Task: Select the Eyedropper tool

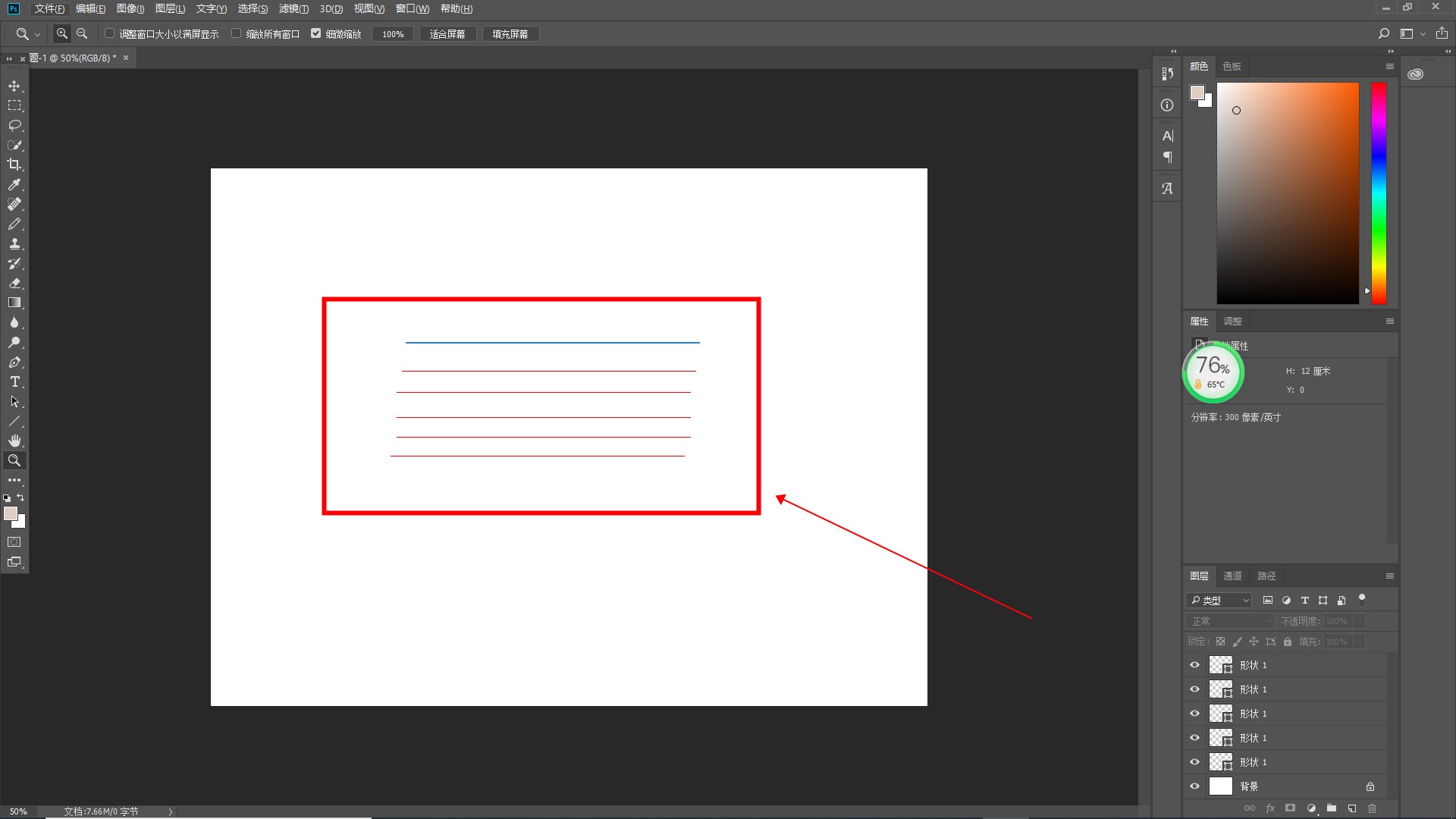Action: click(14, 184)
